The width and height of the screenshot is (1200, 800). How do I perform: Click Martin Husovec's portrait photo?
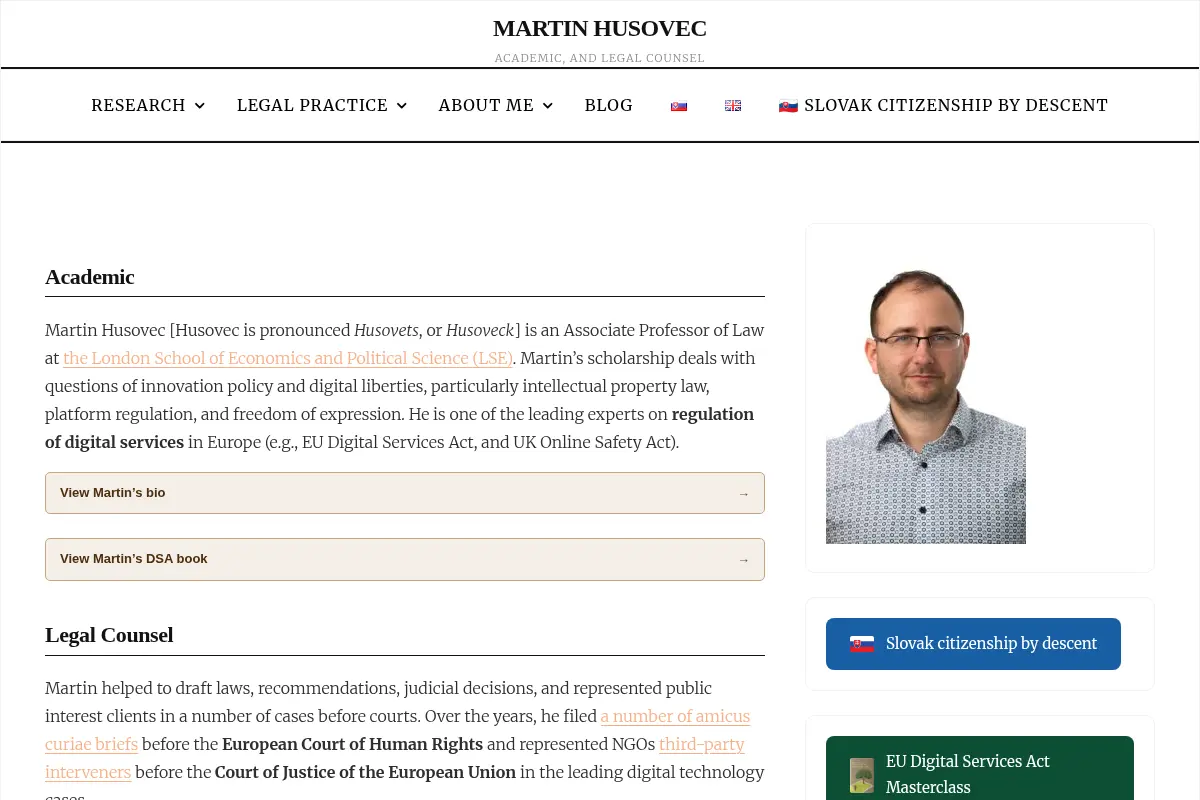point(926,405)
